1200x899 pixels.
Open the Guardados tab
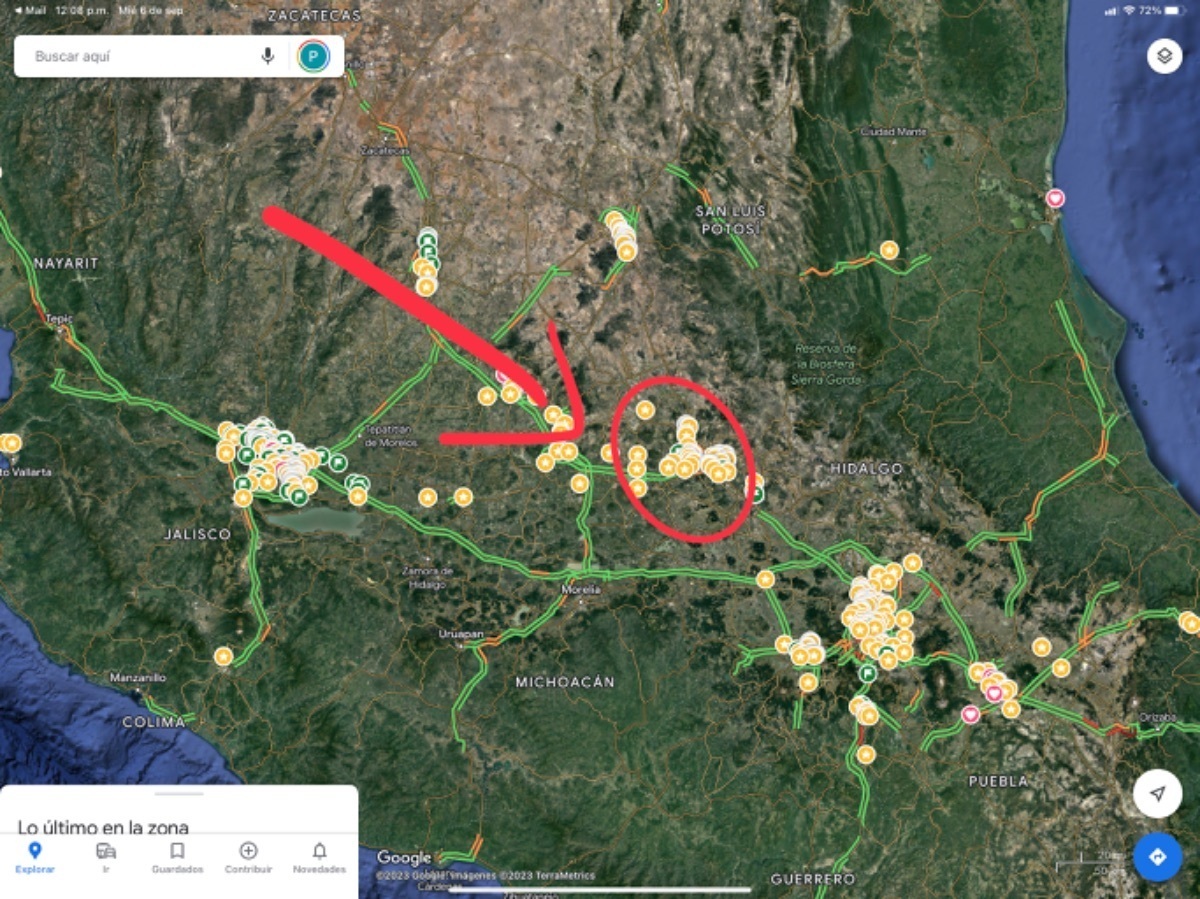[x=177, y=857]
